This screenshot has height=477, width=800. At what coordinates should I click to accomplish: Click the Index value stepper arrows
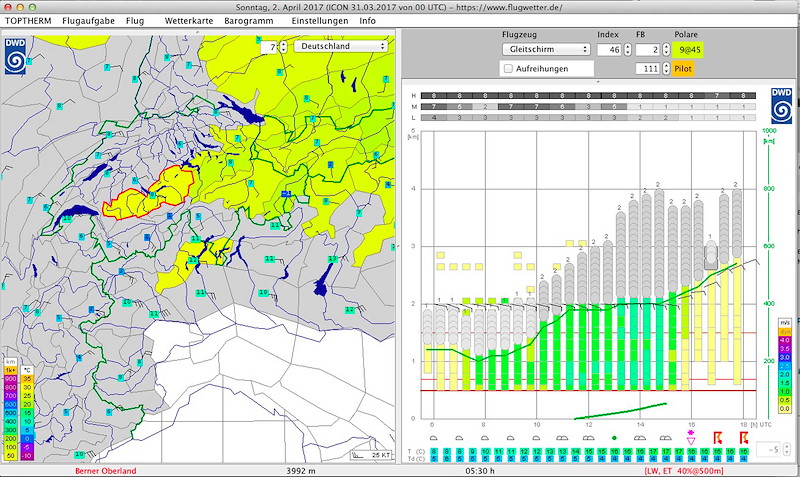628,48
